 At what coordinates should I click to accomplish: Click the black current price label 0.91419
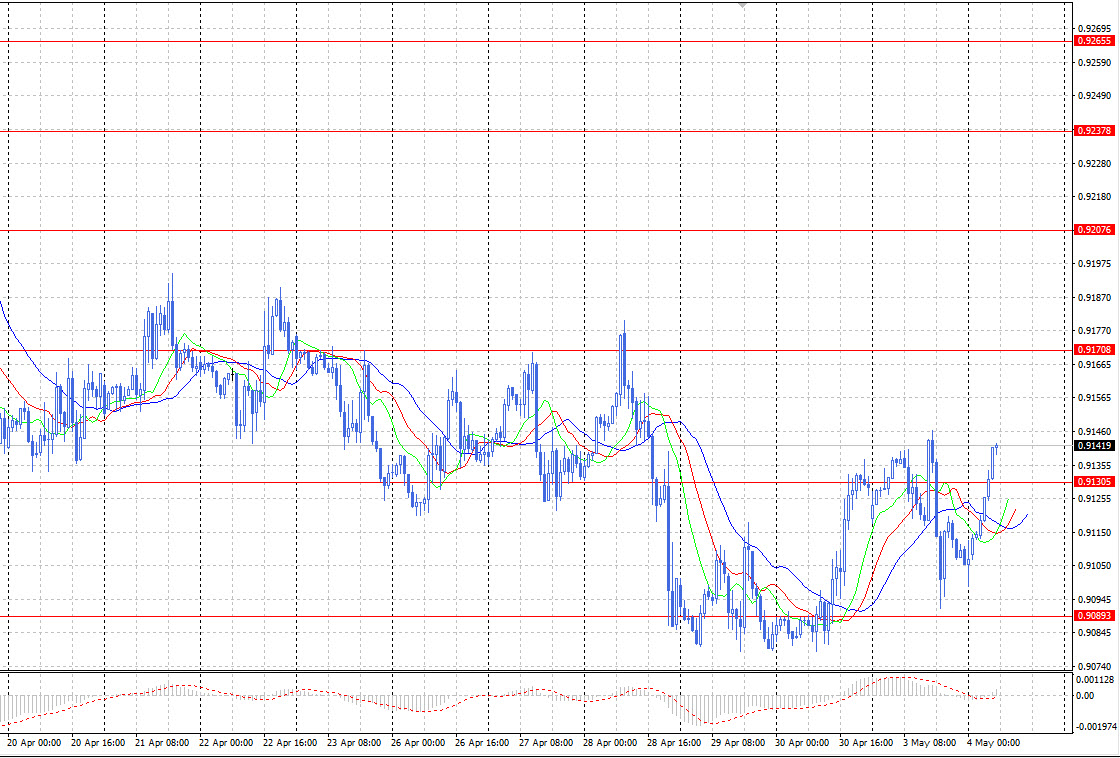pos(1094,446)
